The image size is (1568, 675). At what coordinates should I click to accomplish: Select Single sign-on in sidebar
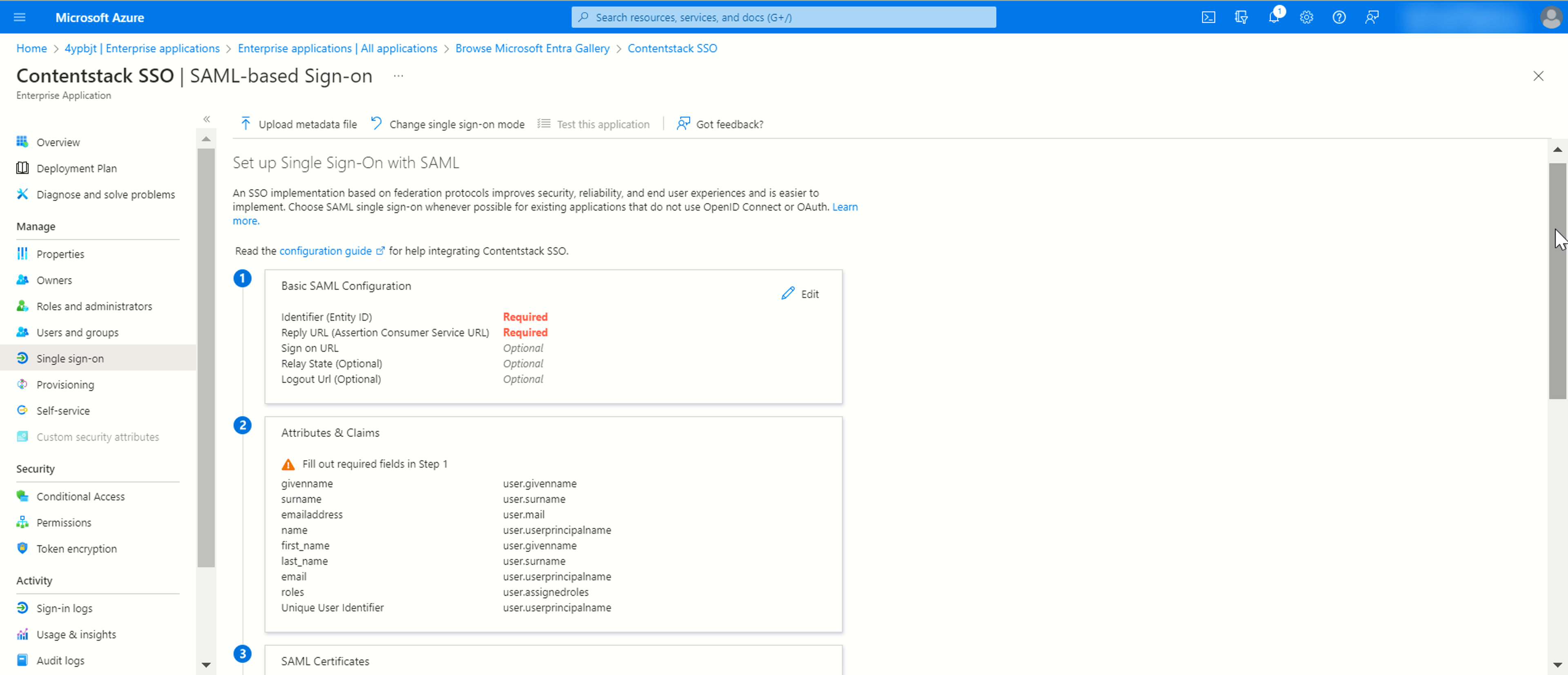click(98, 358)
